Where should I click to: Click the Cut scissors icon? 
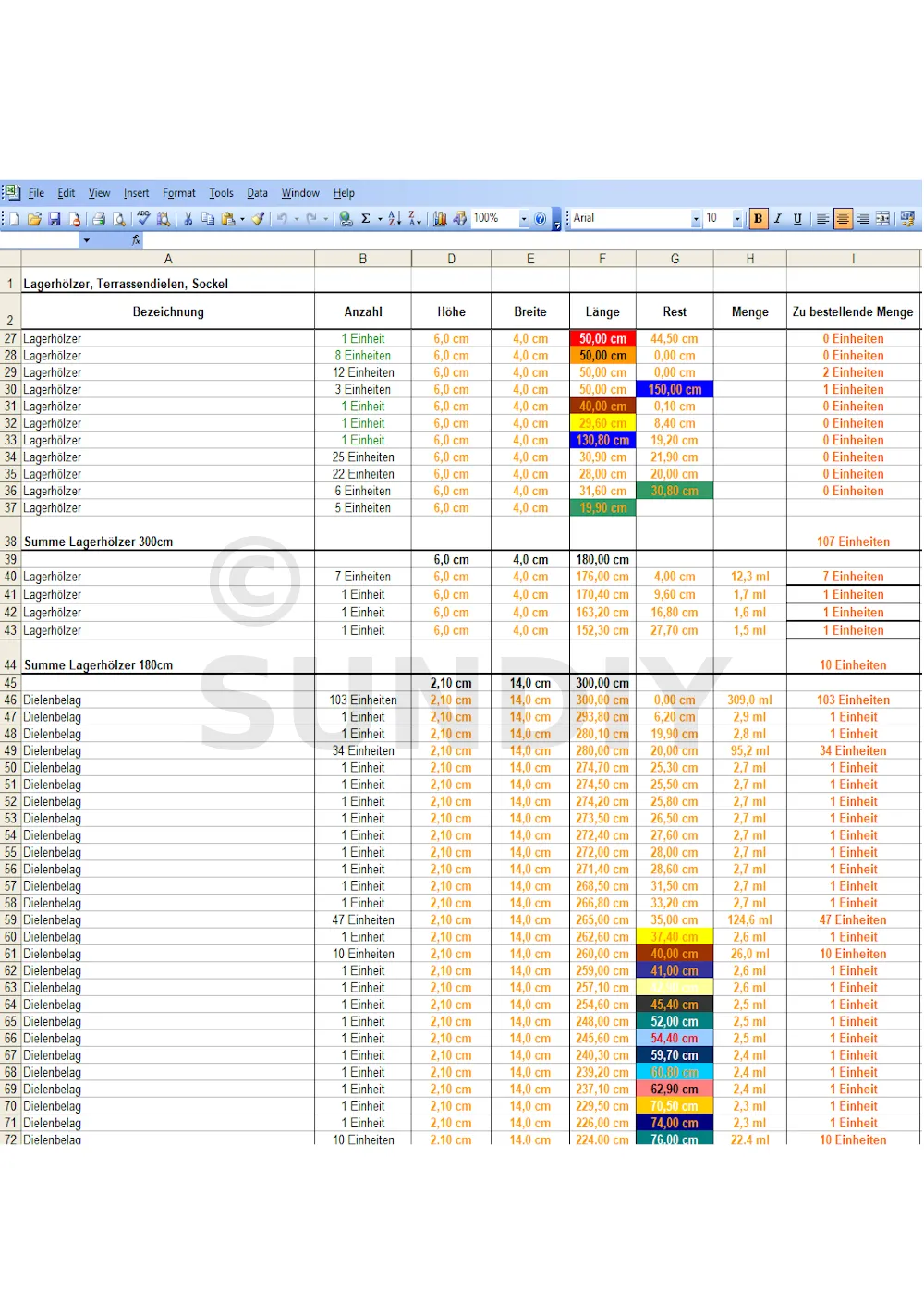pyautogui.click(x=188, y=219)
